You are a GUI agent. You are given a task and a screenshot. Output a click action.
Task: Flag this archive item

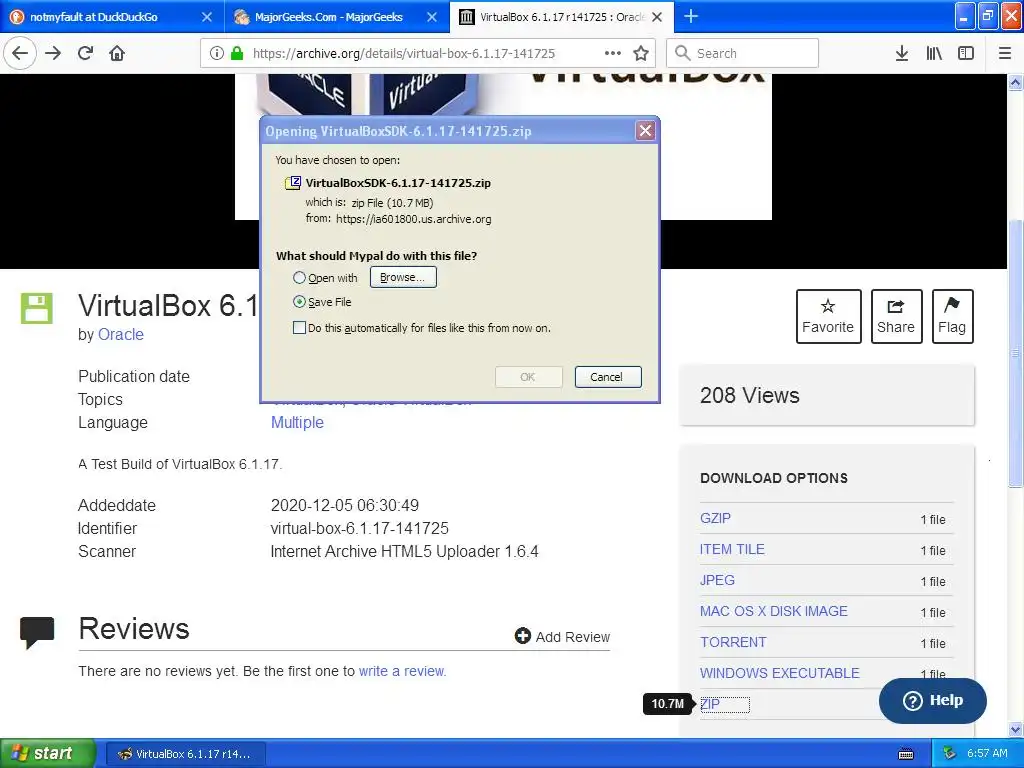pyautogui.click(x=952, y=316)
